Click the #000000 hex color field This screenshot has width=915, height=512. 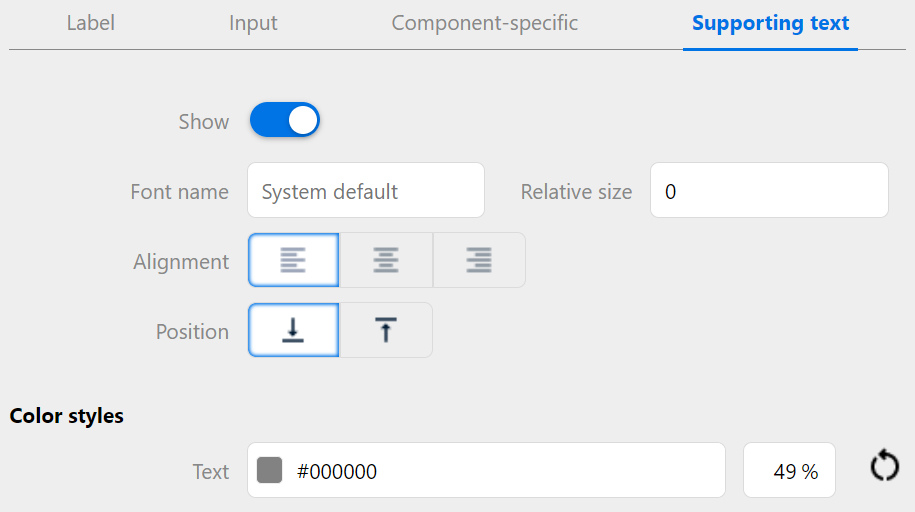point(500,471)
